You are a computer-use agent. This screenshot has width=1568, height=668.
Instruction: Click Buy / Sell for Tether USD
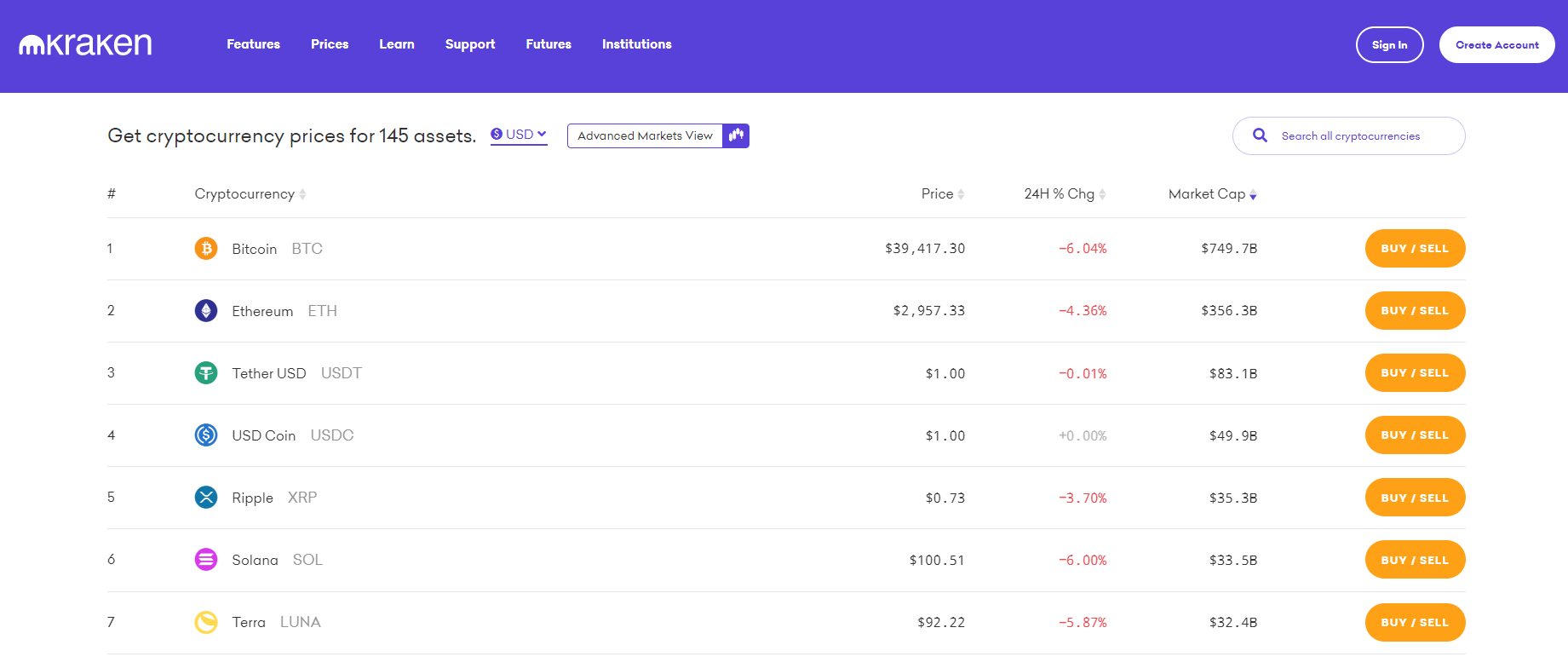pos(1415,372)
